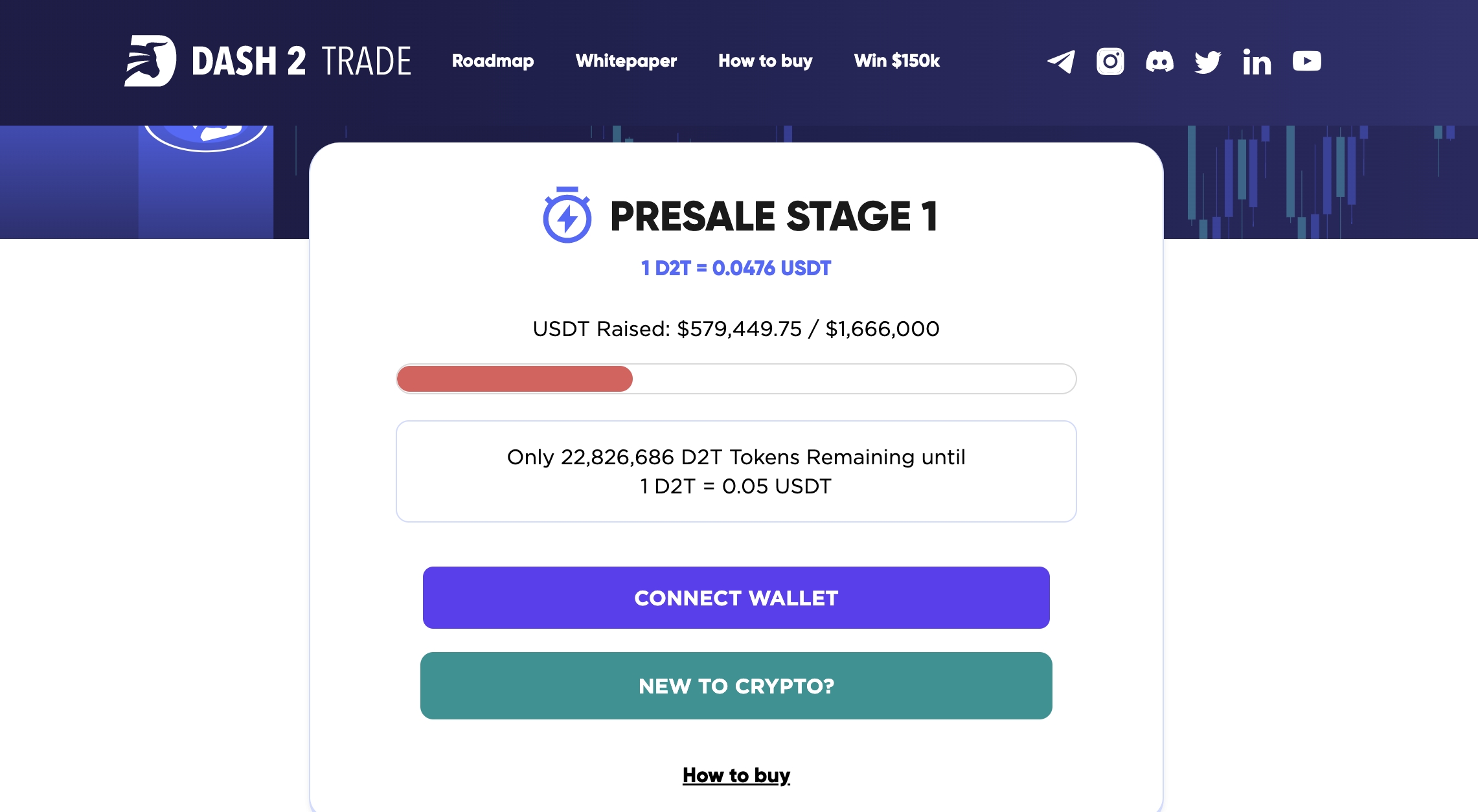Click the 1 D2T = 0.0476 USDT price text
Image resolution: width=1478 pixels, height=812 pixels.
[736, 268]
